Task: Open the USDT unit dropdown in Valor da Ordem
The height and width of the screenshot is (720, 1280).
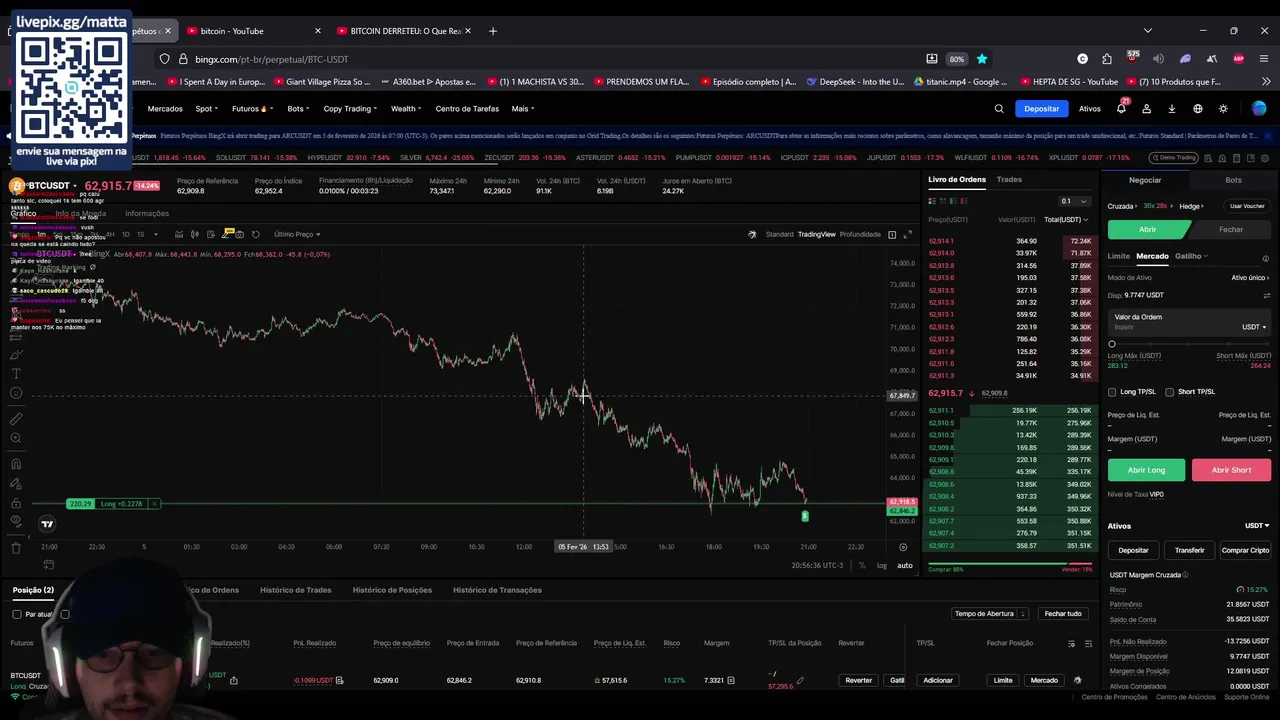Action: 1254,327
